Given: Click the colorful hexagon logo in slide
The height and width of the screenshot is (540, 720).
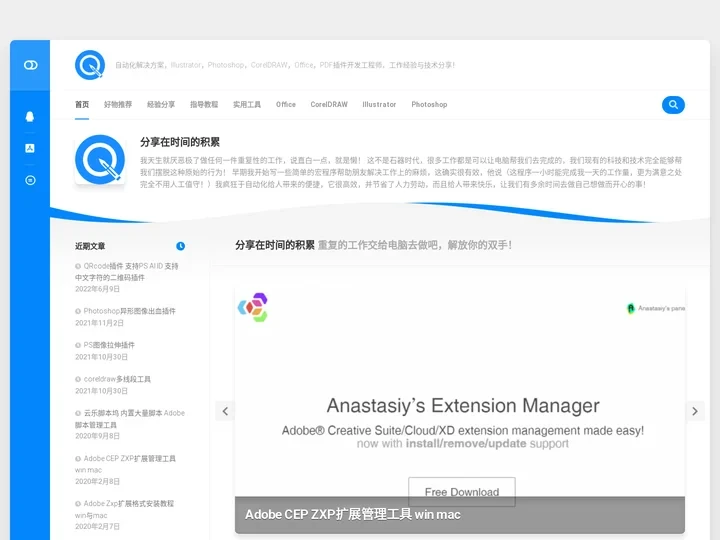Looking at the screenshot, I should click(253, 307).
